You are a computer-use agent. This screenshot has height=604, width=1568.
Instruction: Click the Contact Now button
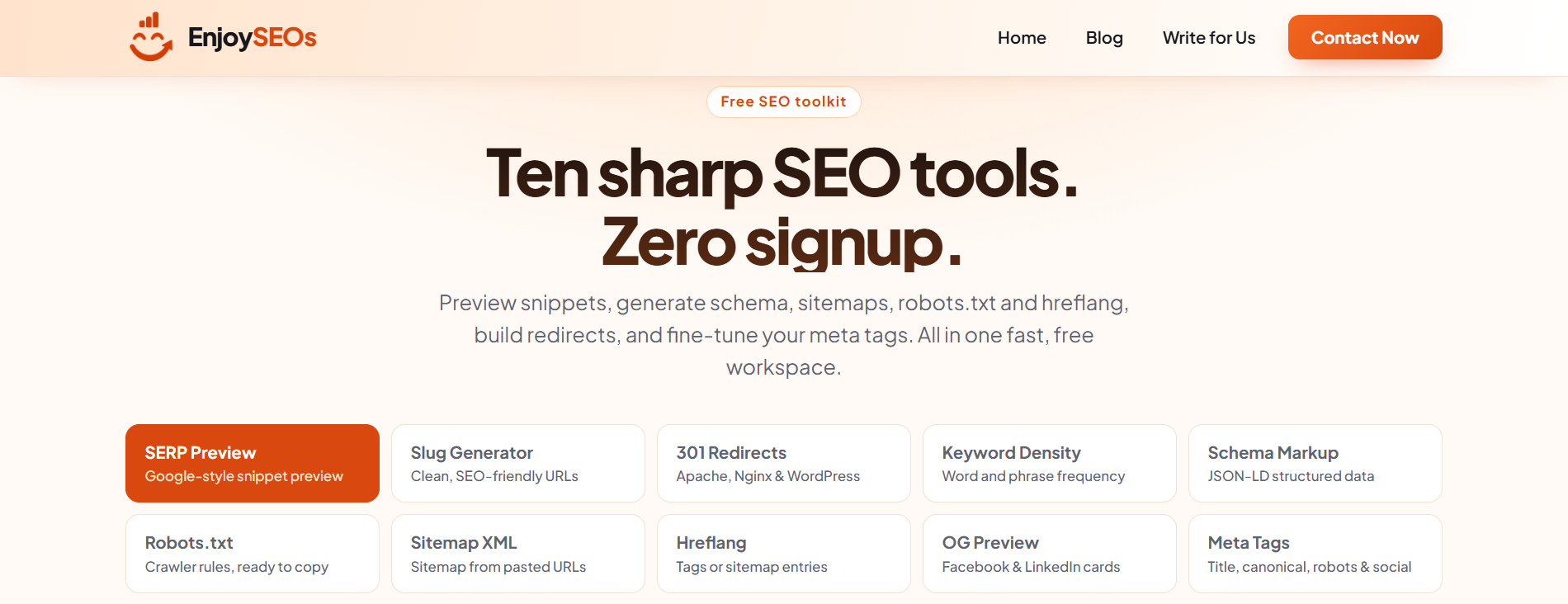point(1365,37)
